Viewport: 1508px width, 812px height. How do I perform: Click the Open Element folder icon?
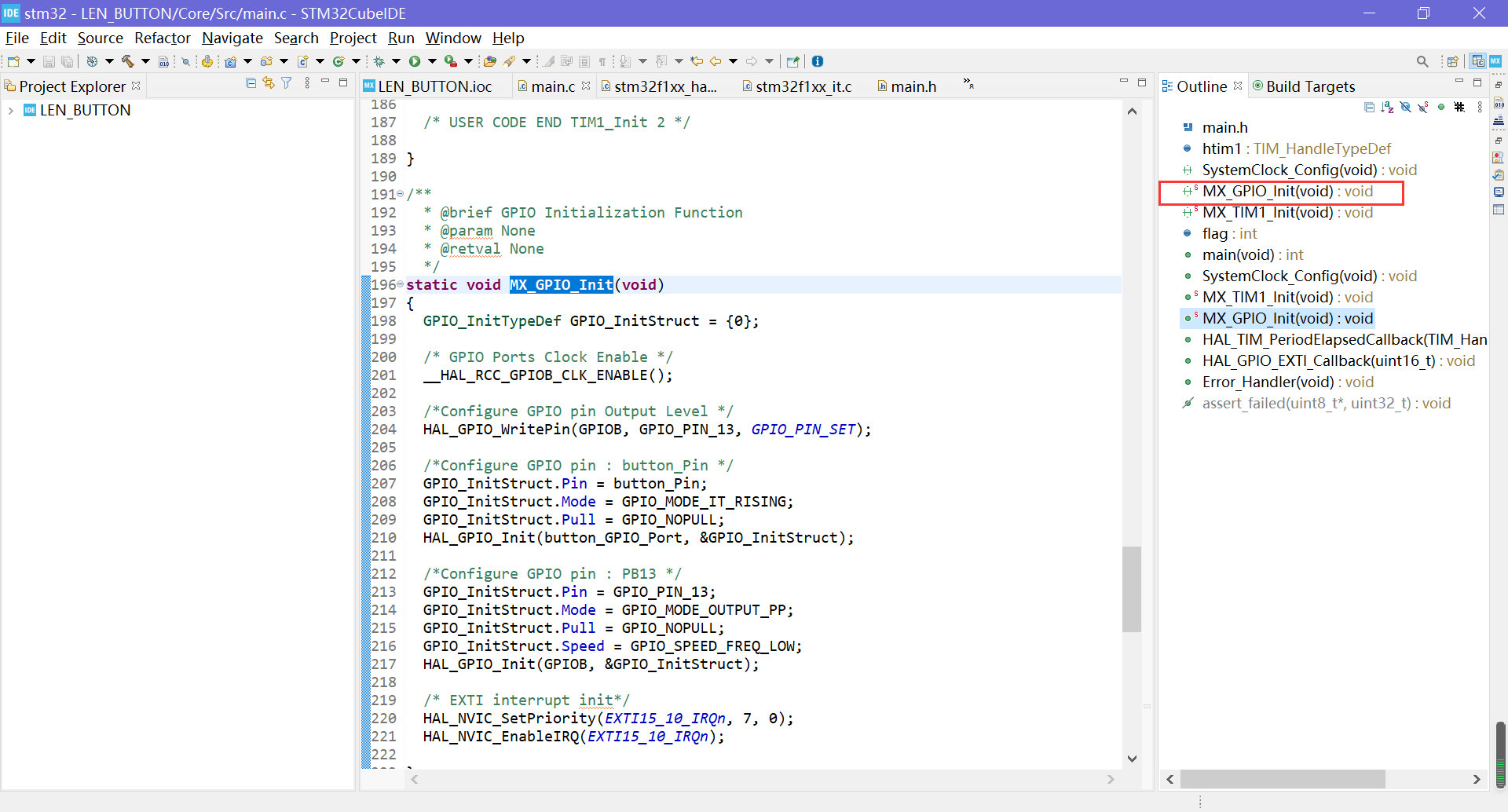(x=489, y=61)
